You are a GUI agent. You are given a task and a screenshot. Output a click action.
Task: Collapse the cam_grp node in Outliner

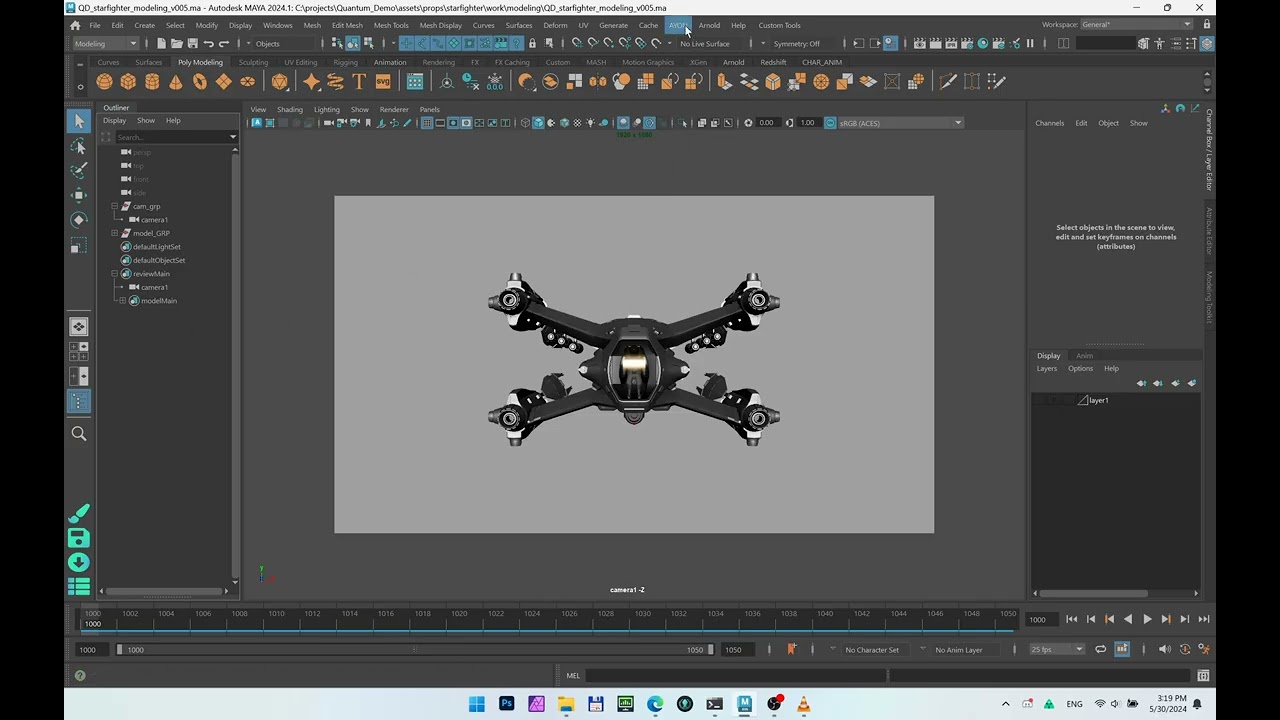point(115,206)
